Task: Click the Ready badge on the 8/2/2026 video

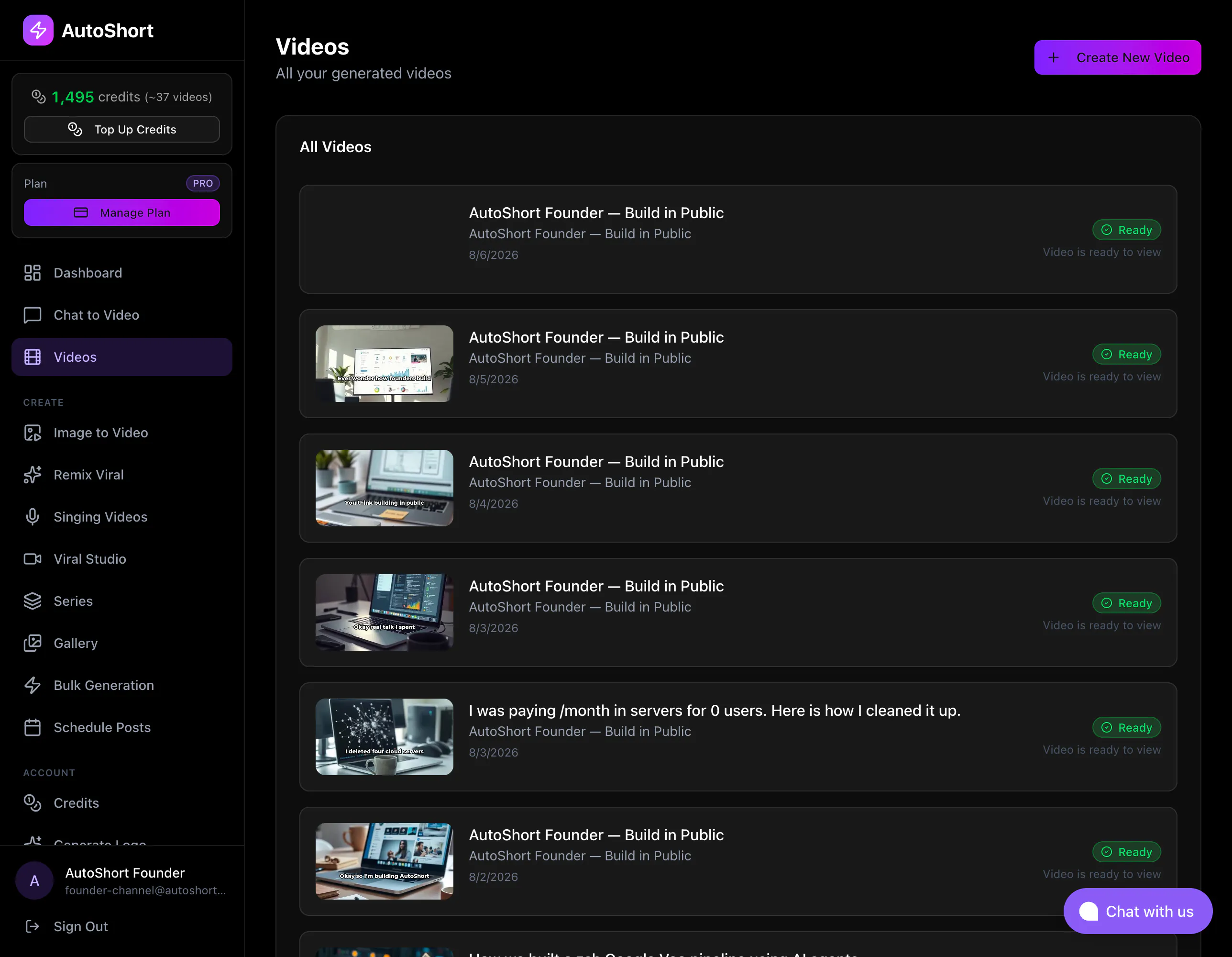Action: pos(1126,852)
